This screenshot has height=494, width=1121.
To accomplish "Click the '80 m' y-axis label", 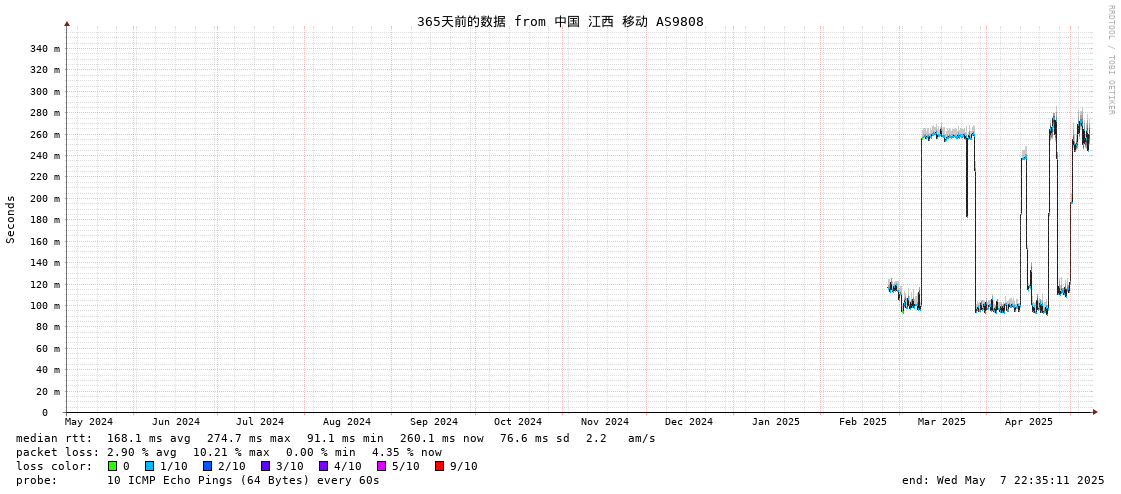I will [x=47, y=327].
